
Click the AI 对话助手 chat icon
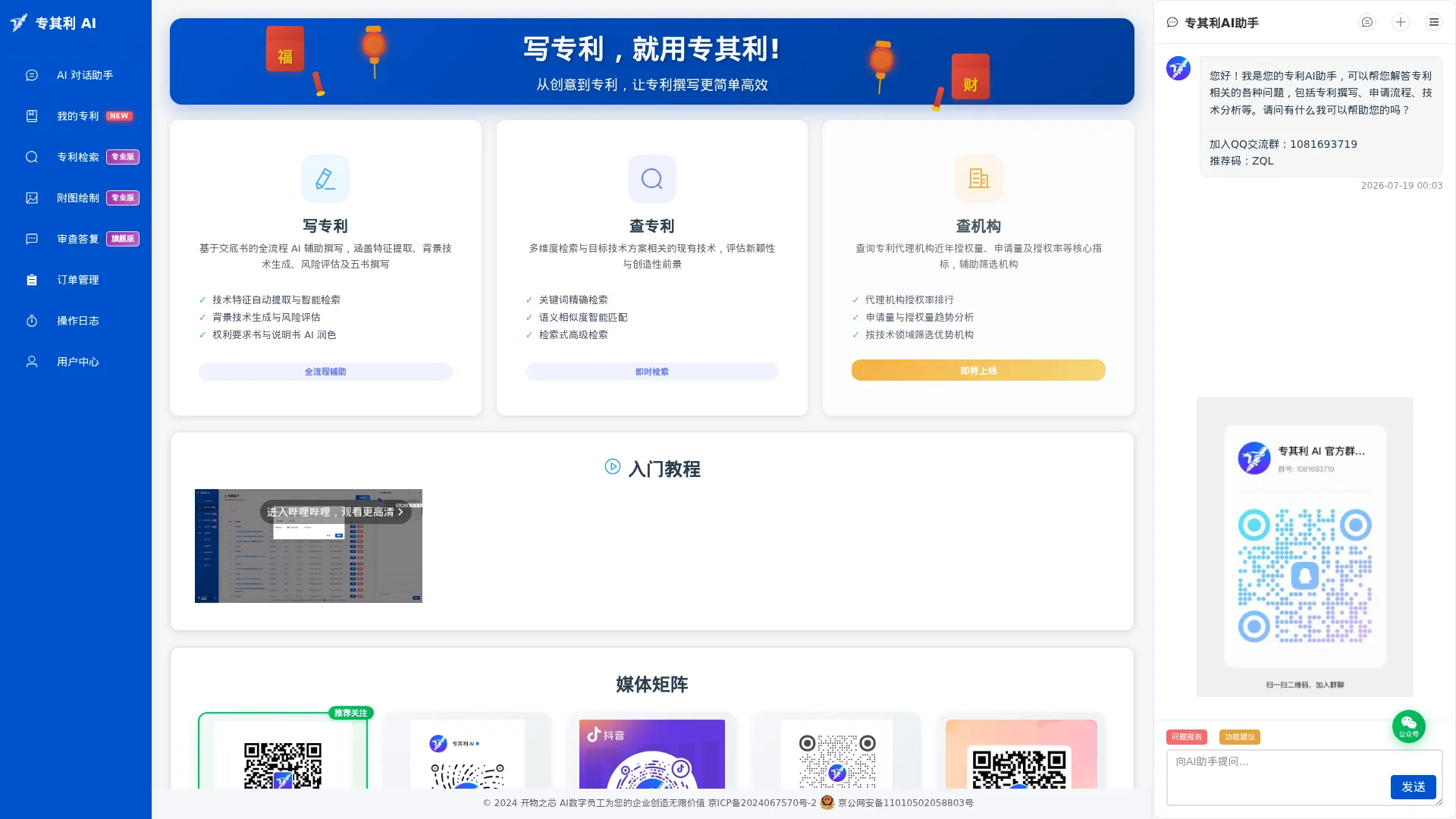[x=32, y=75]
